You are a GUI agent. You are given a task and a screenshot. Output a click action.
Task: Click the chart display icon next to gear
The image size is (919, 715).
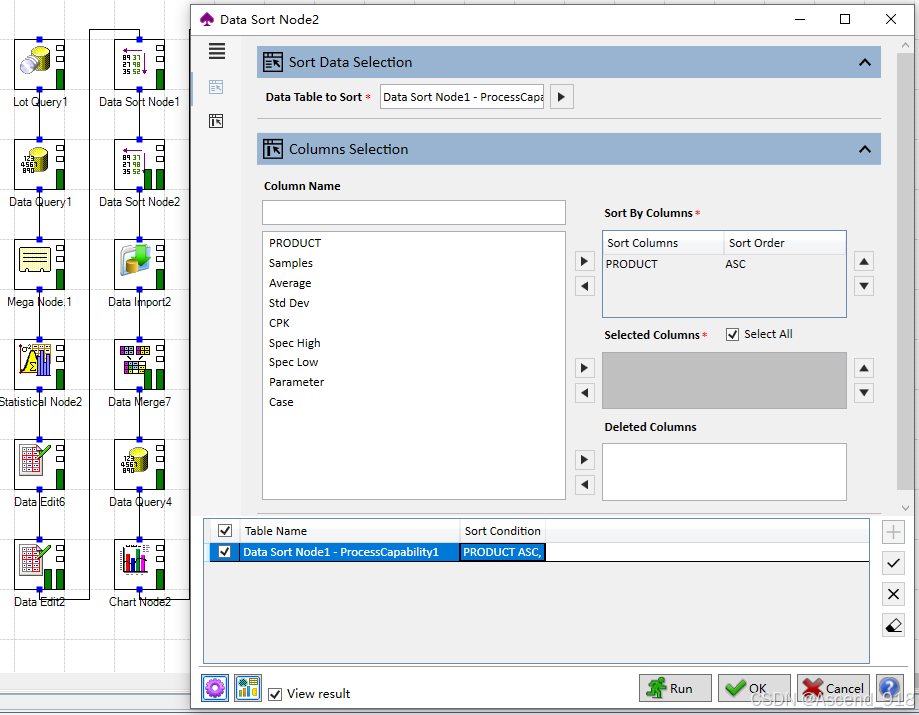point(247,688)
